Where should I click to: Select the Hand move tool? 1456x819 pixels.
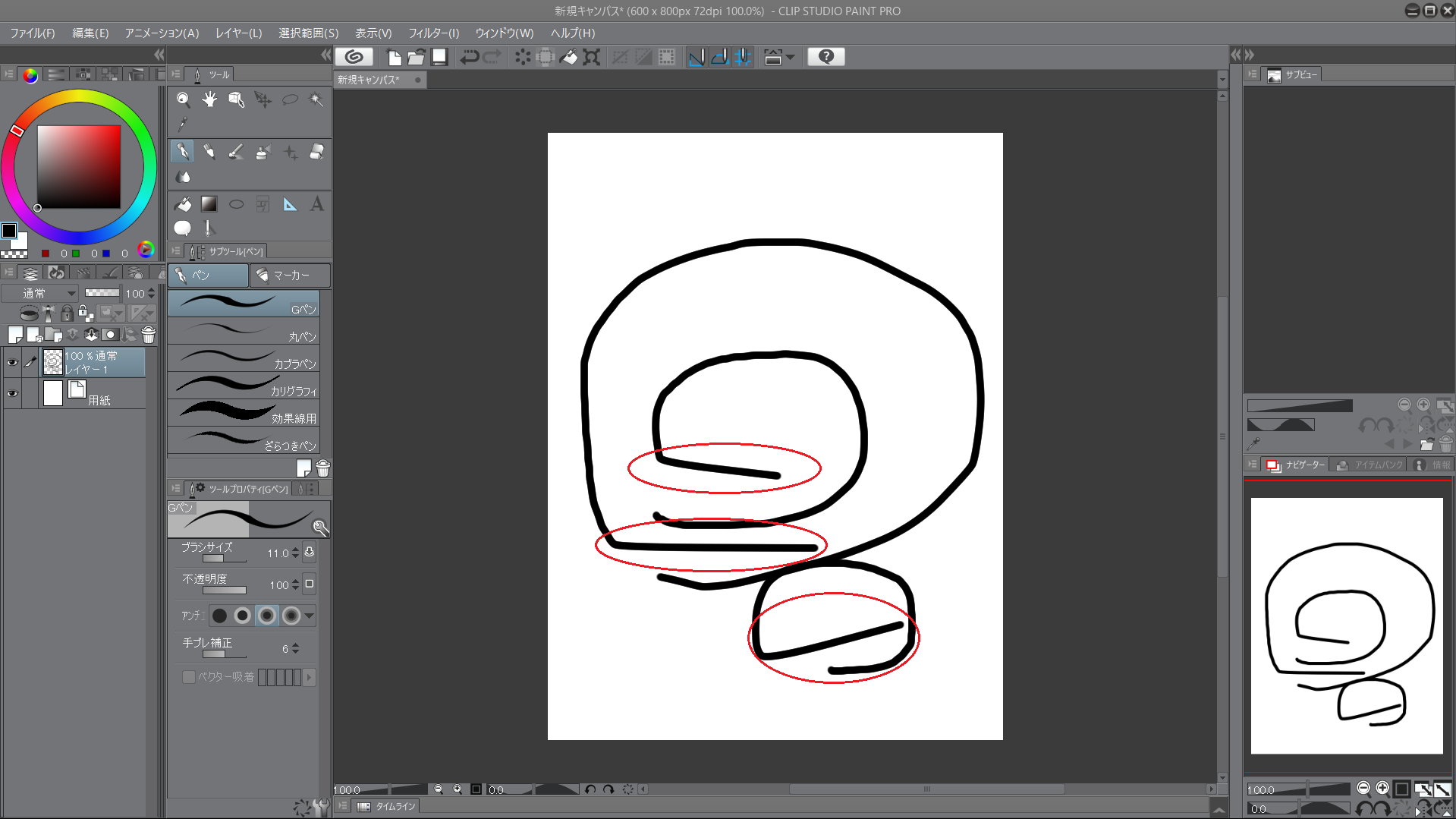[x=209, y=99]
